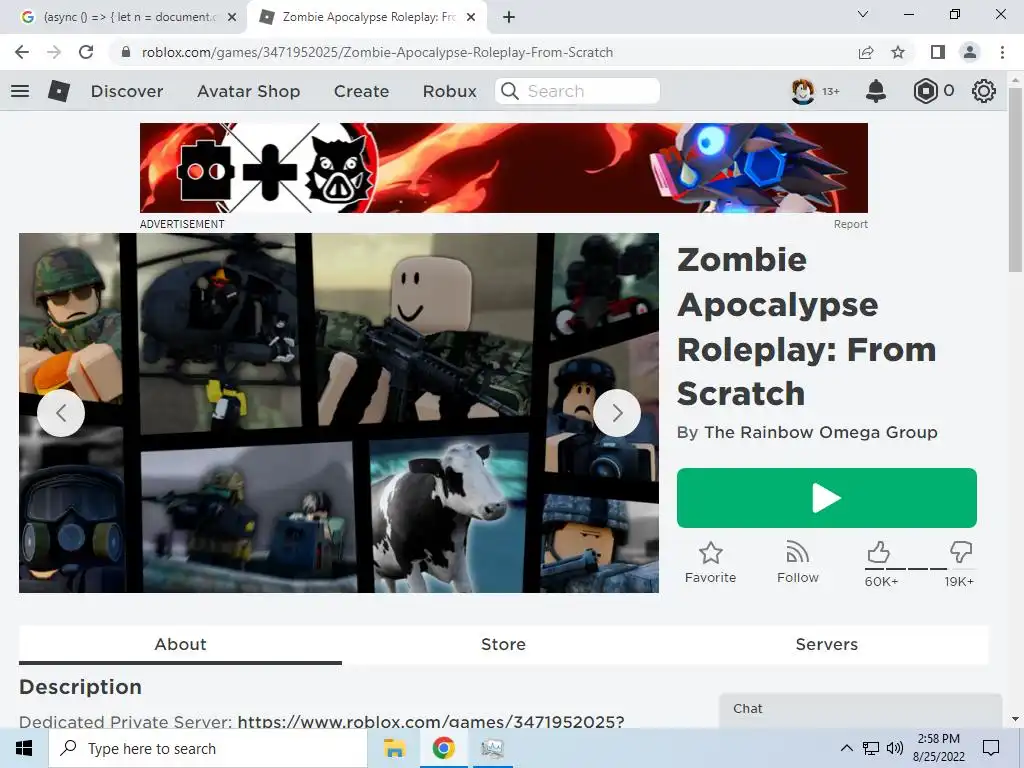Close the async Google search tab
Viewport: 1024px width, 768px height.
point(231,17)
